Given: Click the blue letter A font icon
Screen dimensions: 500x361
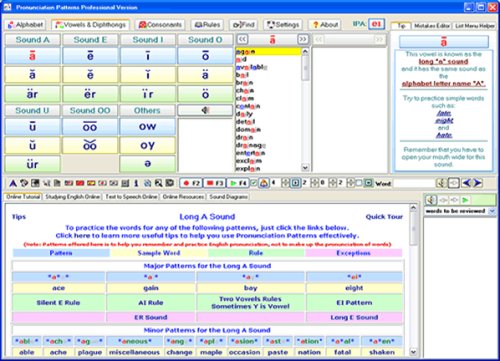Looking at the screenshot, I should 13,183.
